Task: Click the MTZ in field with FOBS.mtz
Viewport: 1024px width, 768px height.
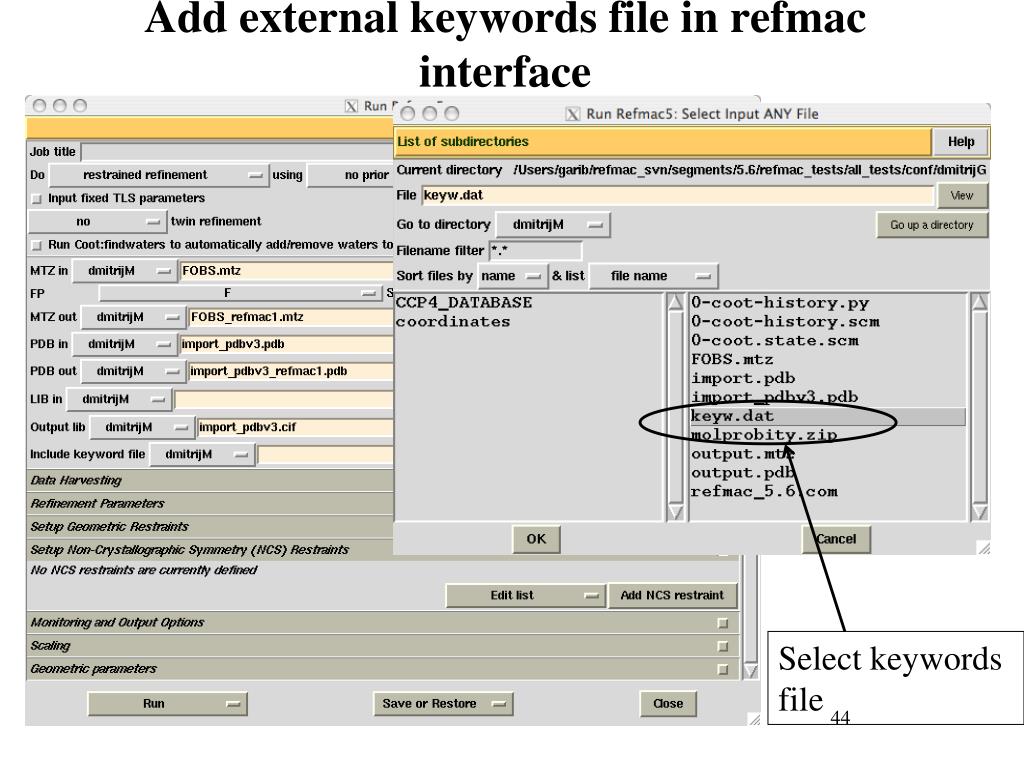Action: pos(287,271)
